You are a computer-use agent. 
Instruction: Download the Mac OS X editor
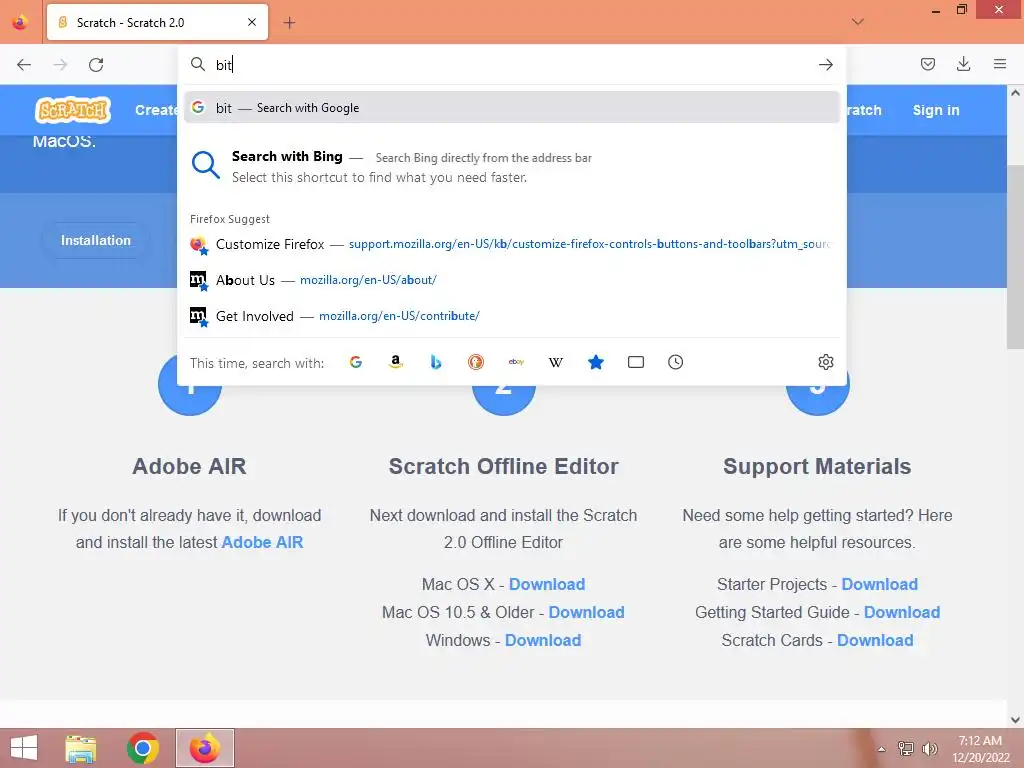547,584
